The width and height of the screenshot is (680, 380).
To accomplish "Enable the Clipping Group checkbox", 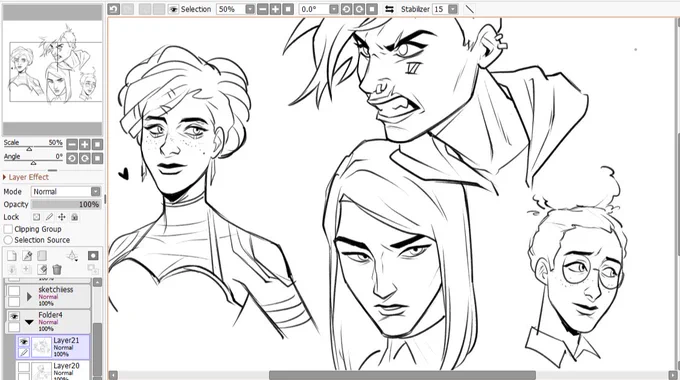I will click(8, 229).
